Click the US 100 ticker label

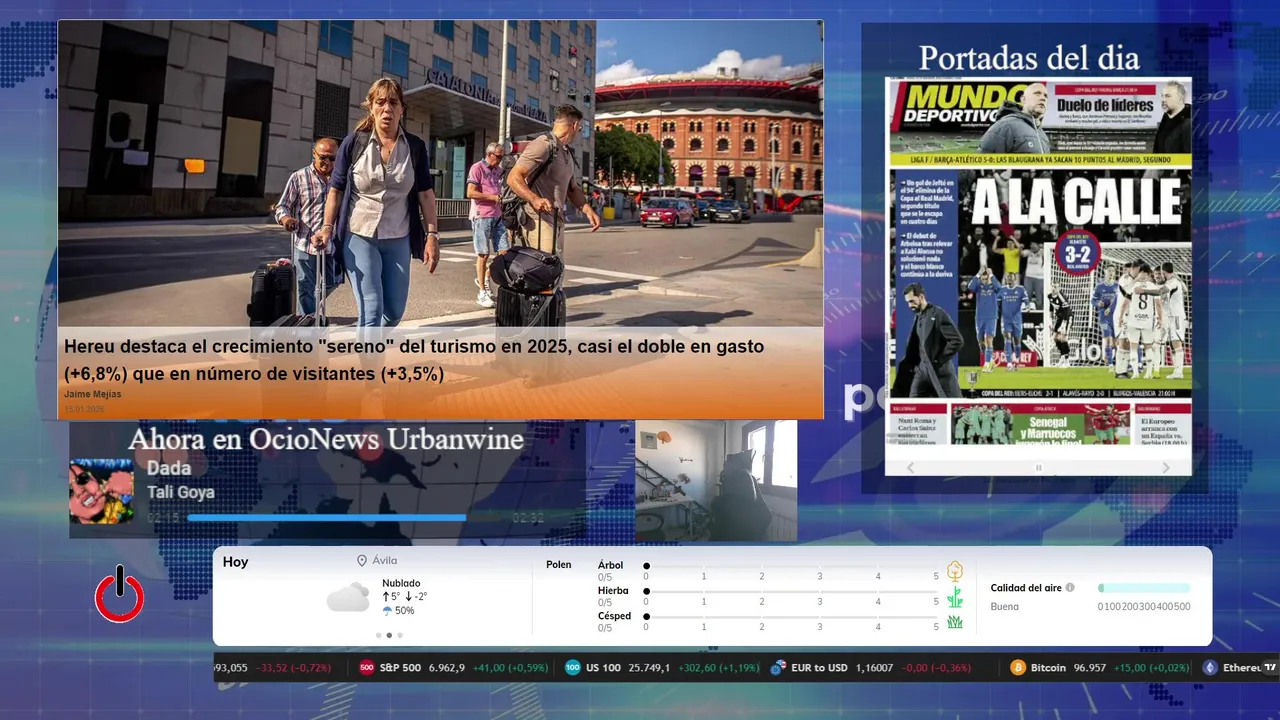pos(603,667)
